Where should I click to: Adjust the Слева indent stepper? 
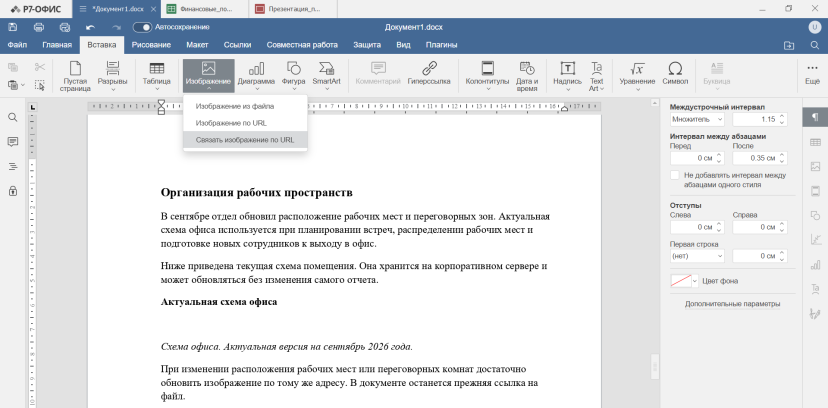(x=720, y=227)
